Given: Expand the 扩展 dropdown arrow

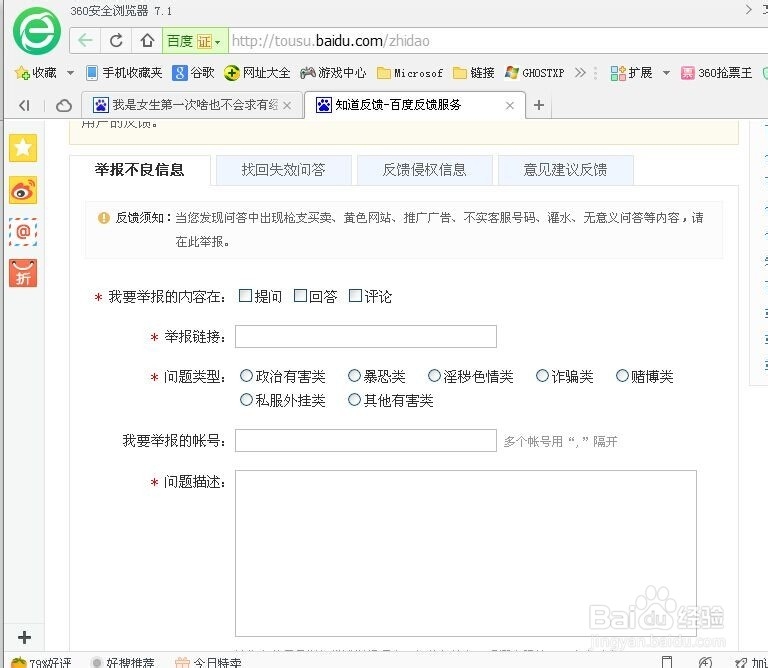Looking at the screenshot, I should pyautogui.click(x=666, y=73).
